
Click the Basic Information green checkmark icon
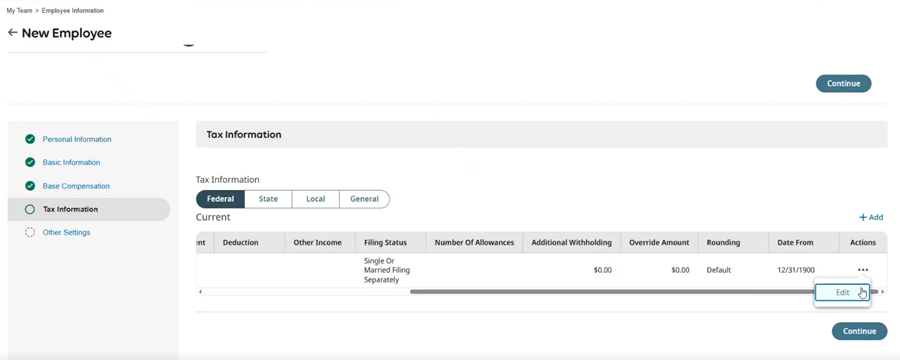point(30,162)
